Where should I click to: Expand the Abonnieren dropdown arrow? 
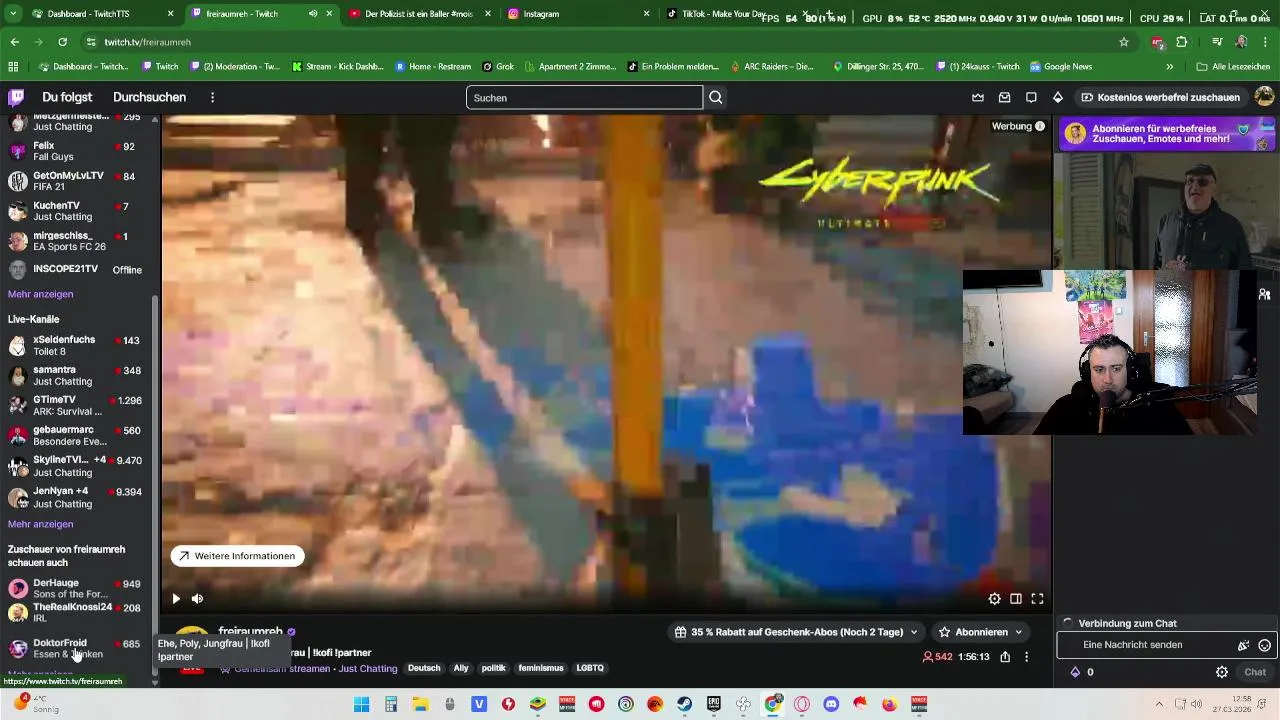click(1019, 632)
